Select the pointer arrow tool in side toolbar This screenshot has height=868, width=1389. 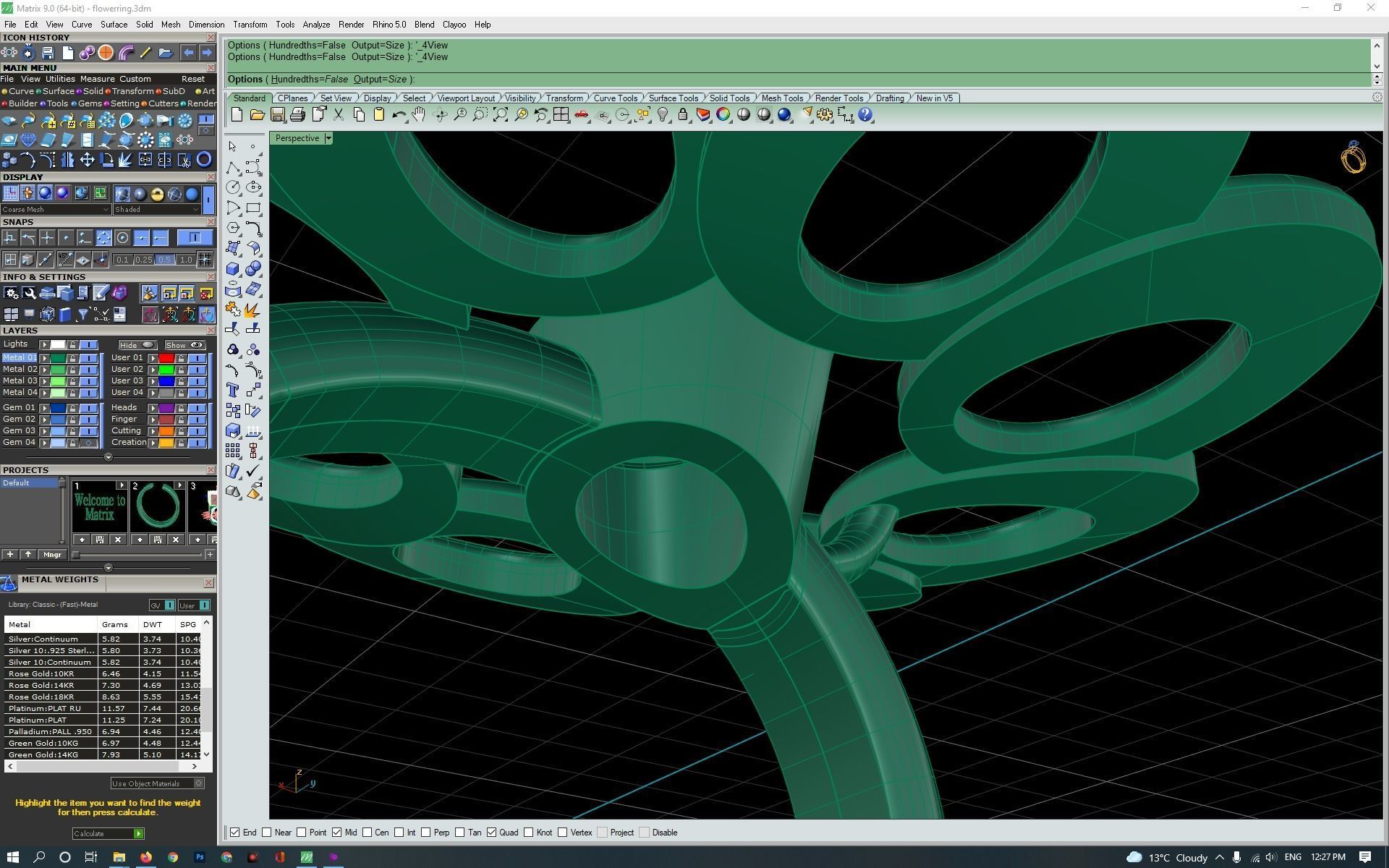[232, 146]
